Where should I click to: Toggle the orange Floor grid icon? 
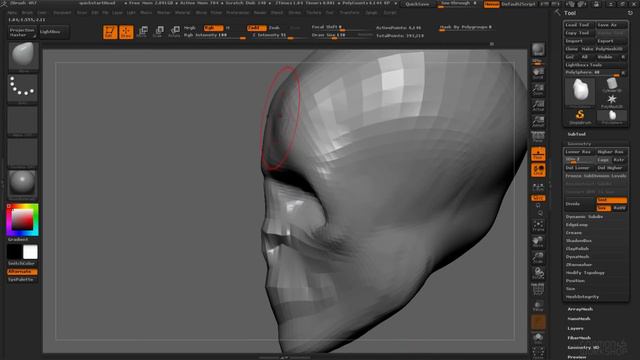538,154
